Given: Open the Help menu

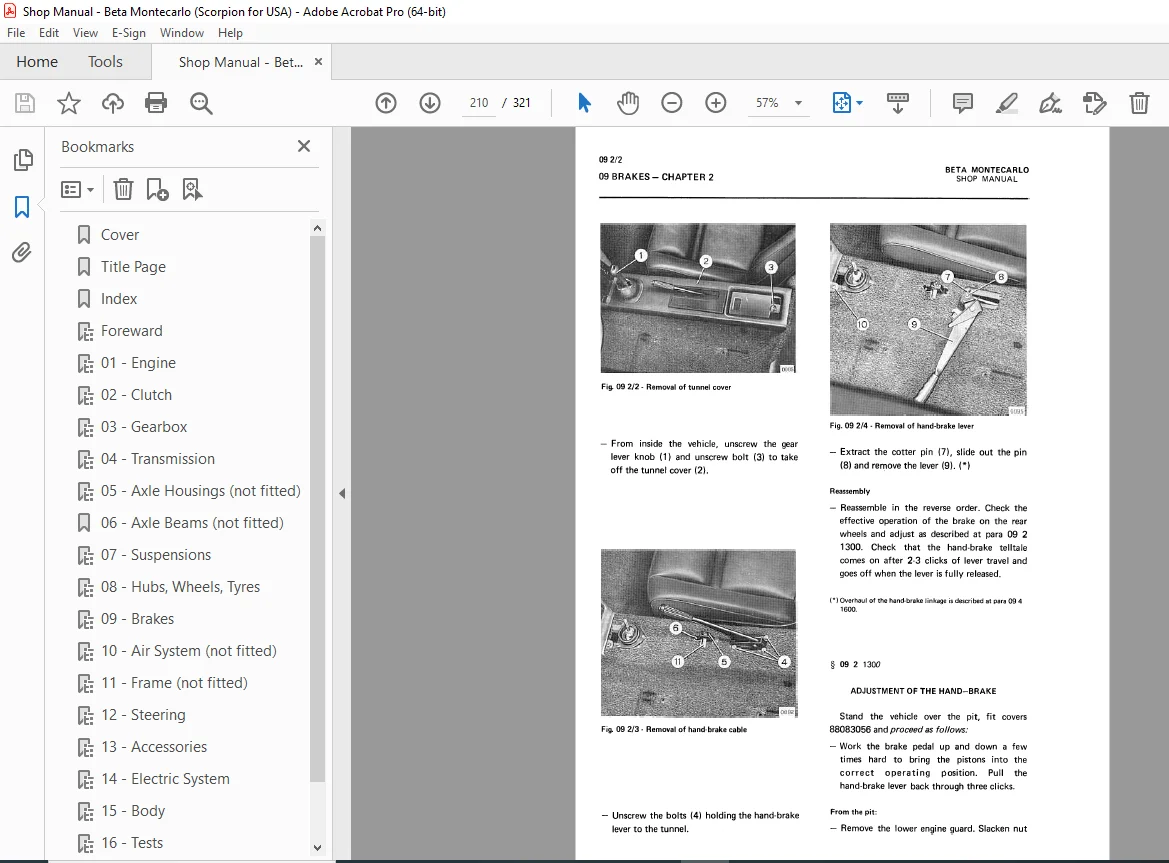Looking at the screenshot, I should coord(230,33).
